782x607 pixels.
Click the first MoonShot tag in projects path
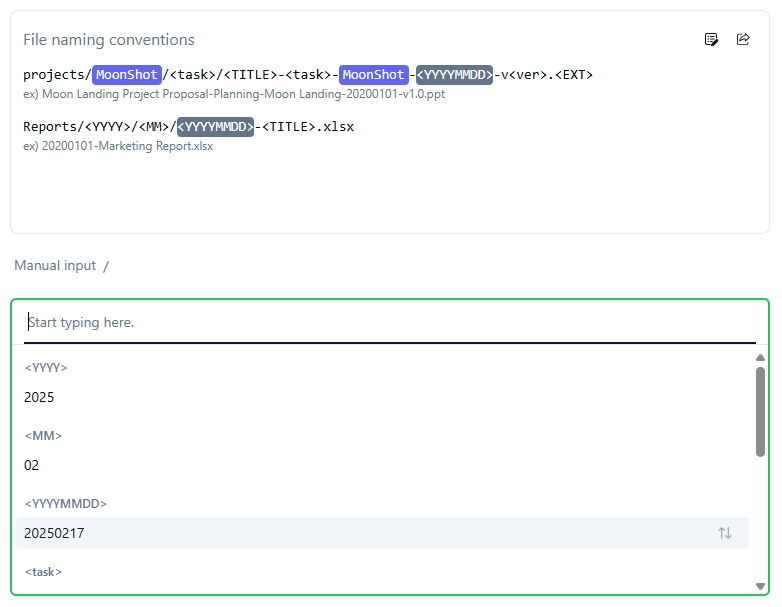(127, 75)
